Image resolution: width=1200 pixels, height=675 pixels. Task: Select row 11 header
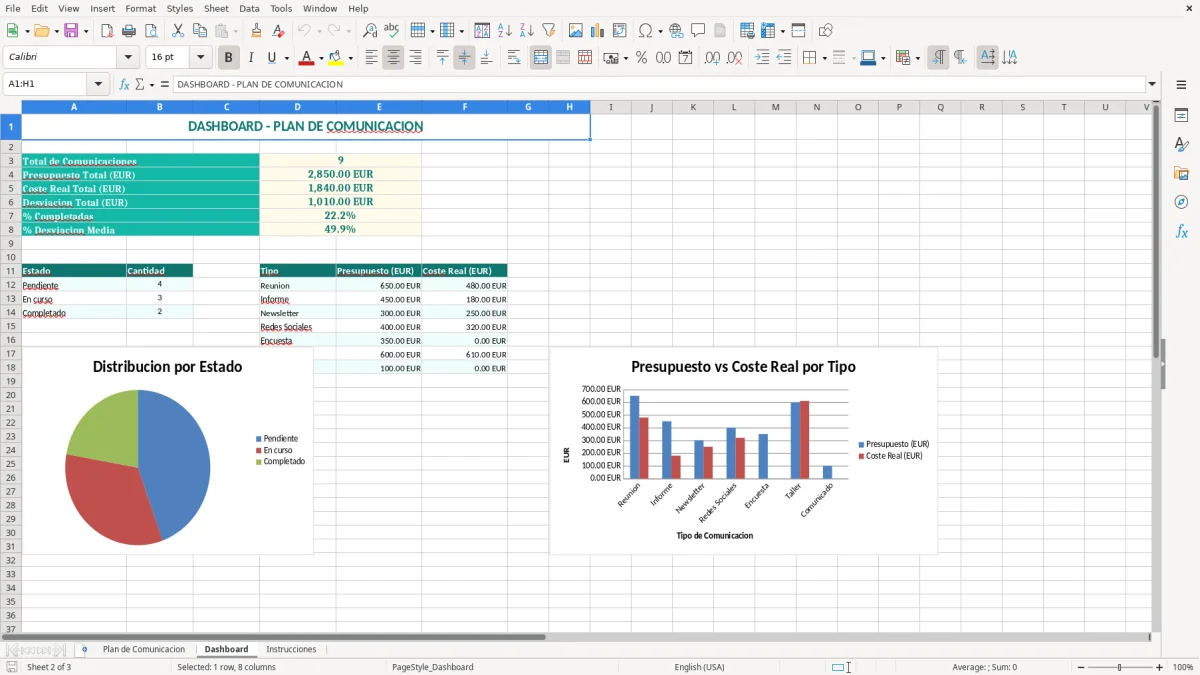pos(11,271)
